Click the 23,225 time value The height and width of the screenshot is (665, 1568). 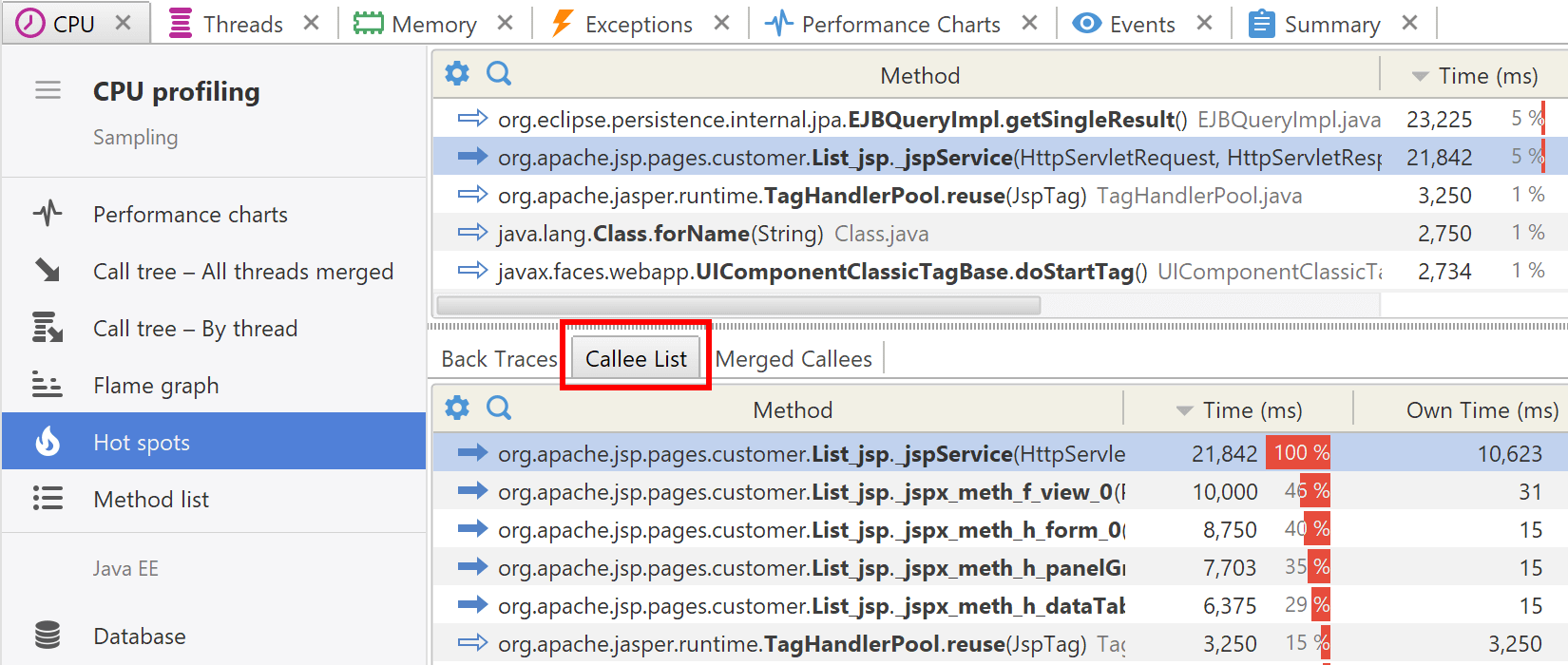(x=1439, y=120)
